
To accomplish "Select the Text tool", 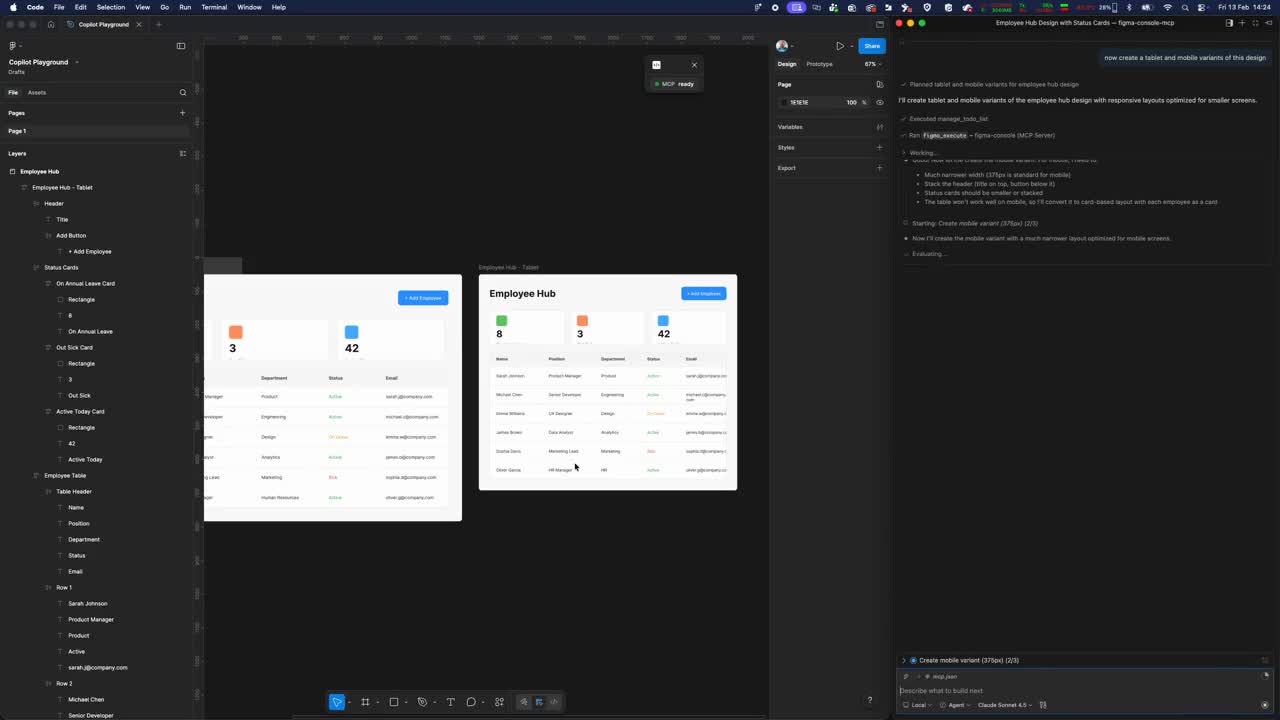I will coord(451,702).
